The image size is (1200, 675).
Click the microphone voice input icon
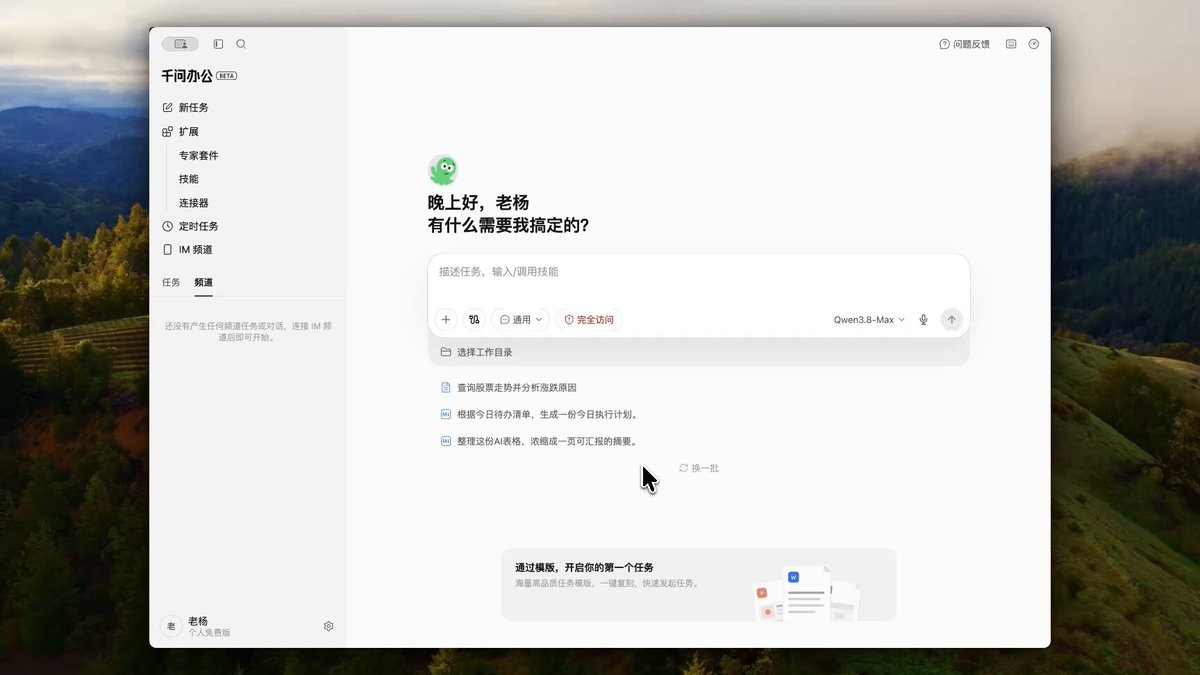924,320
